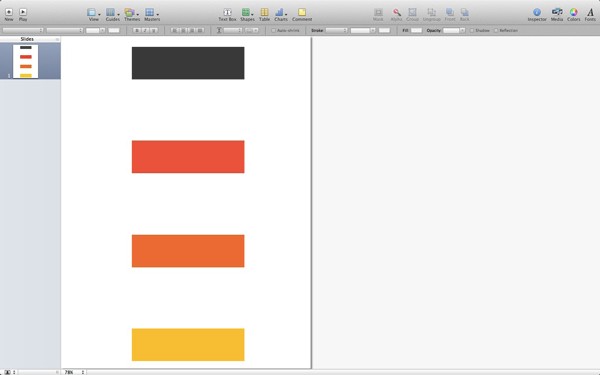
Task: Open the columns dropdown in format bar
Action: tap(251, 30)
